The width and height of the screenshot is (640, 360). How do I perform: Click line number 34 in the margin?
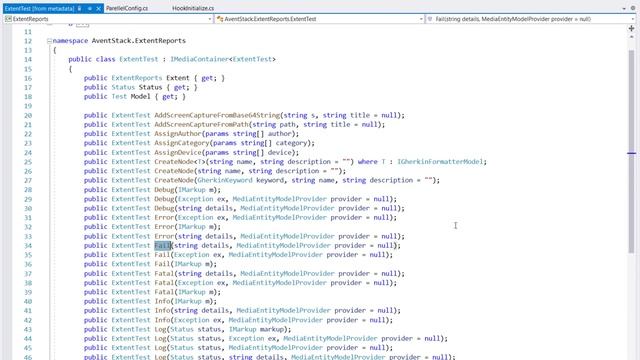tap(28, 245)
